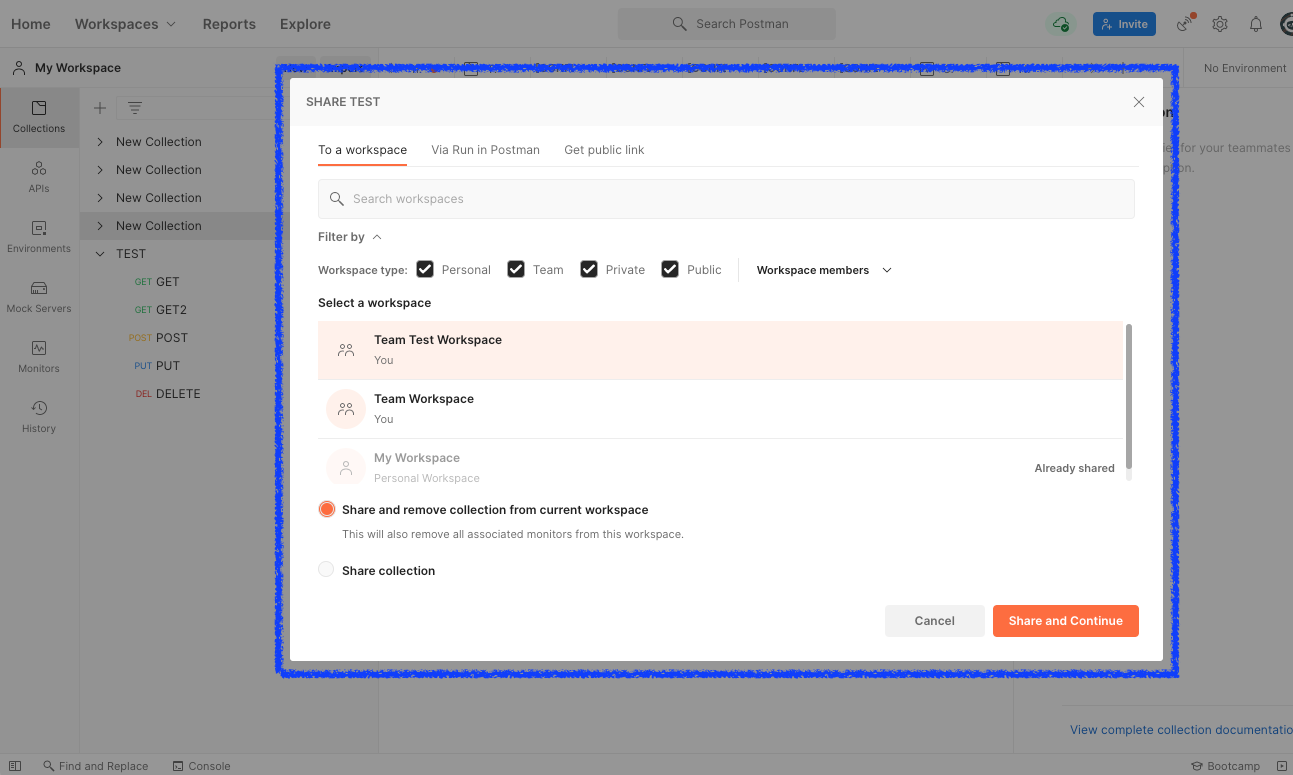Open the Workspace members dropdown
This screenshot has width=1293, height=775.
(824, 270)
